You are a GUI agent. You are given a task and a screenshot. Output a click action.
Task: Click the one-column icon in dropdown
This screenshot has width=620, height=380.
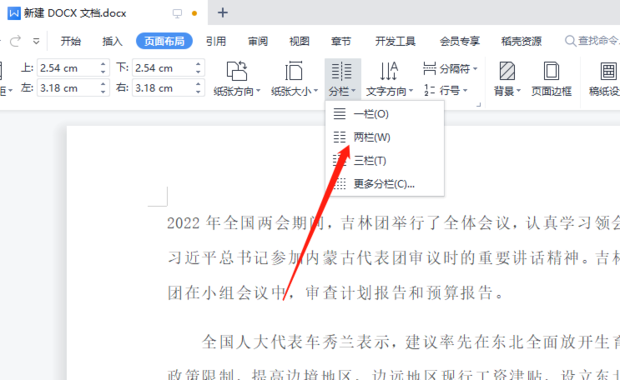339,114
